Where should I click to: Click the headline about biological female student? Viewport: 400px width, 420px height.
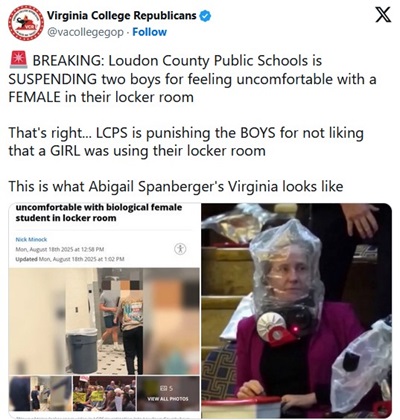click(99, 213)
